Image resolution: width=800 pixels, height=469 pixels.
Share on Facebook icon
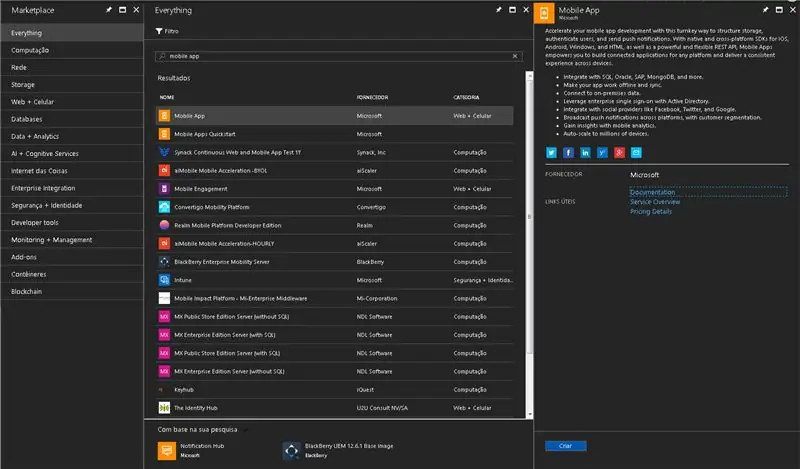click(568, 153)
